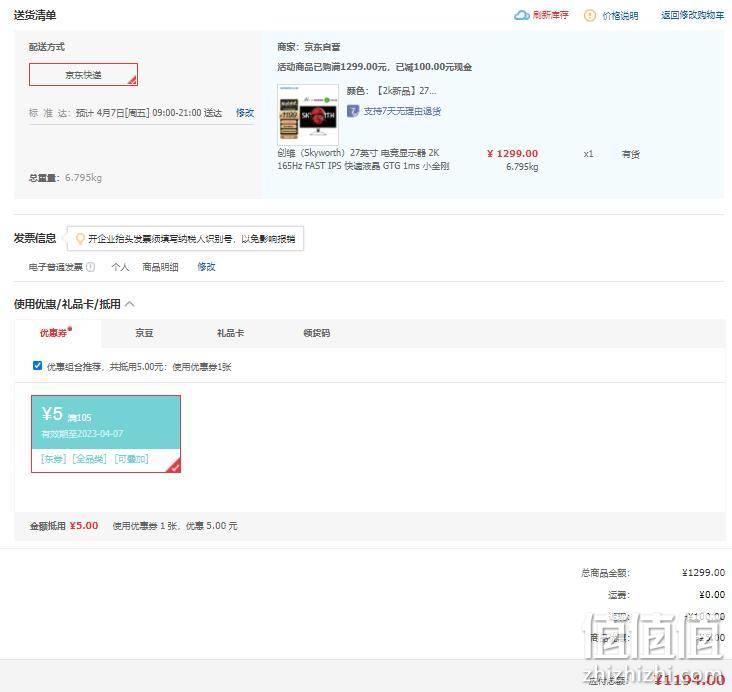Open 价格说明 link
This screenshot has height=692, width=732.
pyautogui.click(x=620, y=16)
